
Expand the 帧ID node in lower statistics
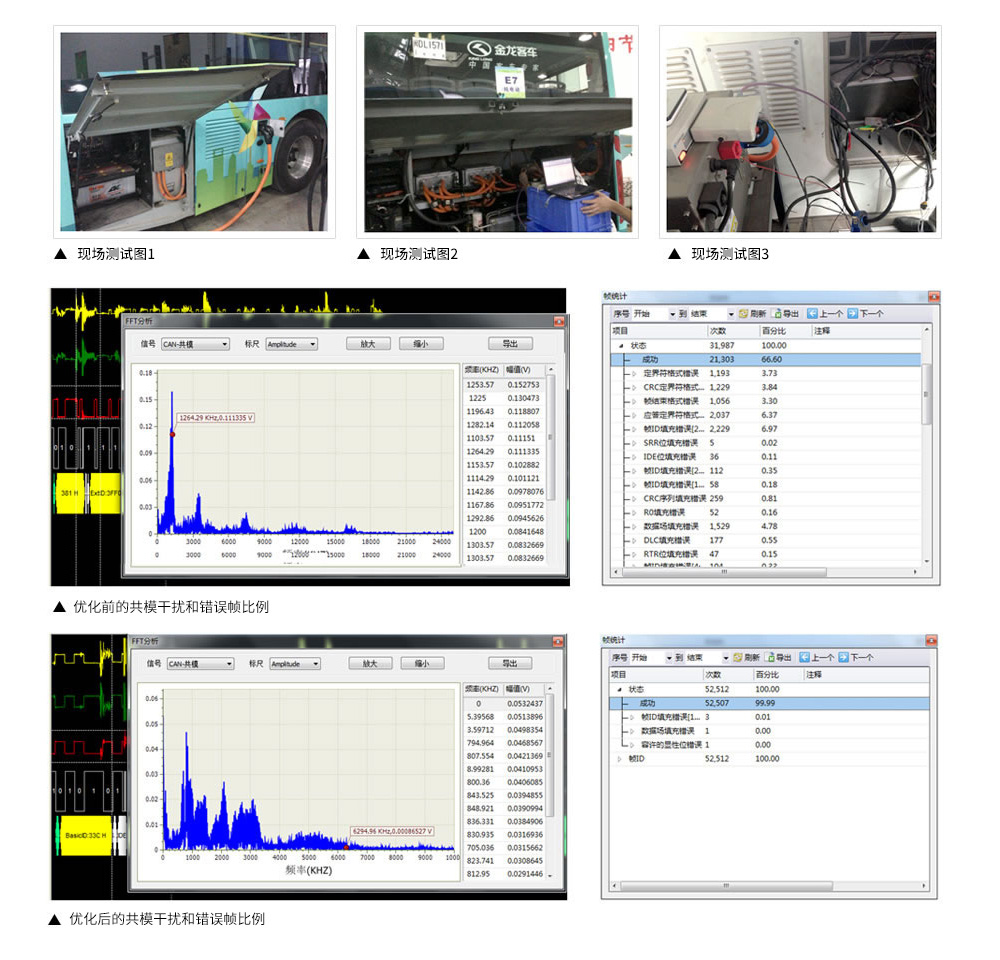pyautogui.click(x=619, y=759)
